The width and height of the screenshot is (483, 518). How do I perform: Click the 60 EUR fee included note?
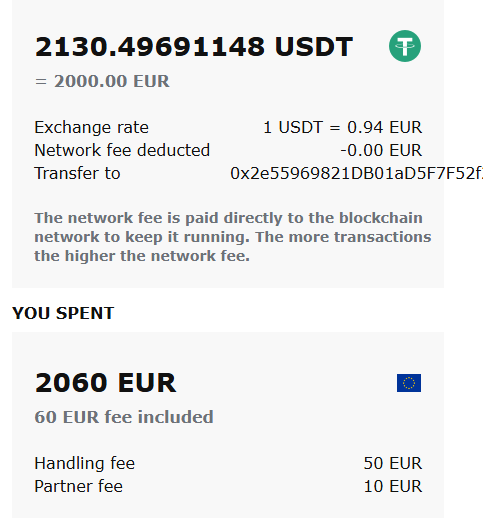pos(124,417)
